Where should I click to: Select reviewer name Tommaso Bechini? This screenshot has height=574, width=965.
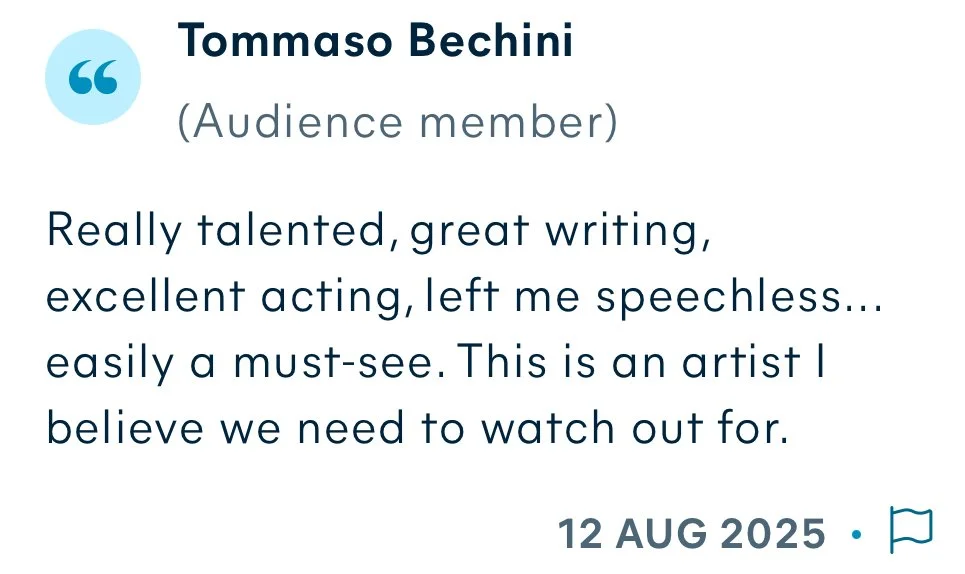point(375,41)
